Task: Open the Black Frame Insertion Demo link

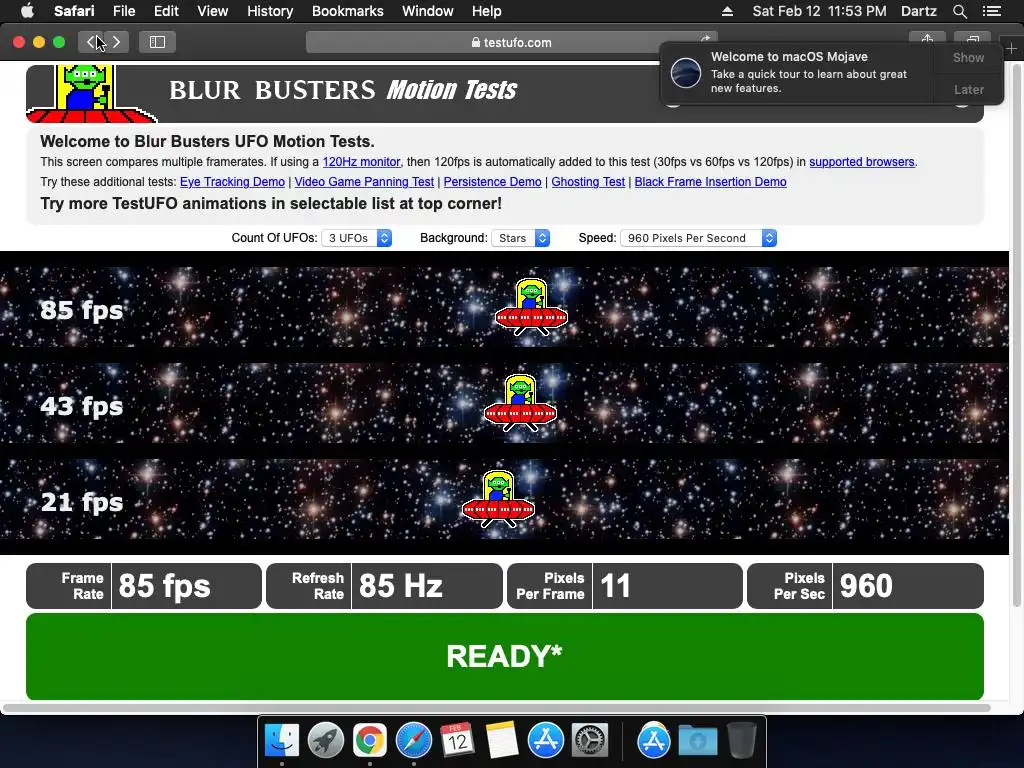Action: [x=710, y=182]
